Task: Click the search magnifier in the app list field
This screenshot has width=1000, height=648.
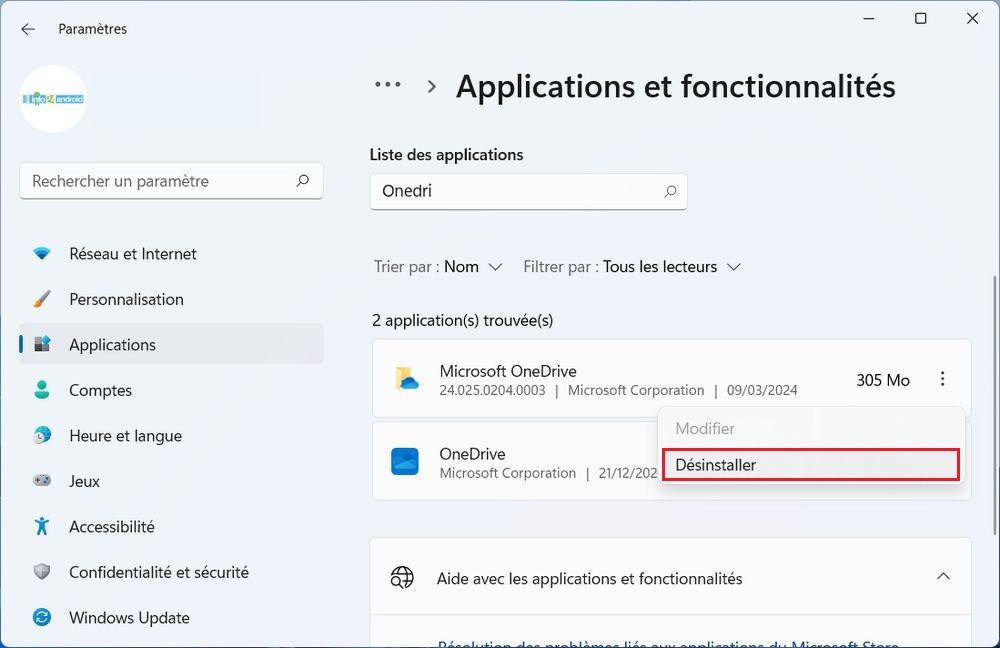Action: click(669, 191)
